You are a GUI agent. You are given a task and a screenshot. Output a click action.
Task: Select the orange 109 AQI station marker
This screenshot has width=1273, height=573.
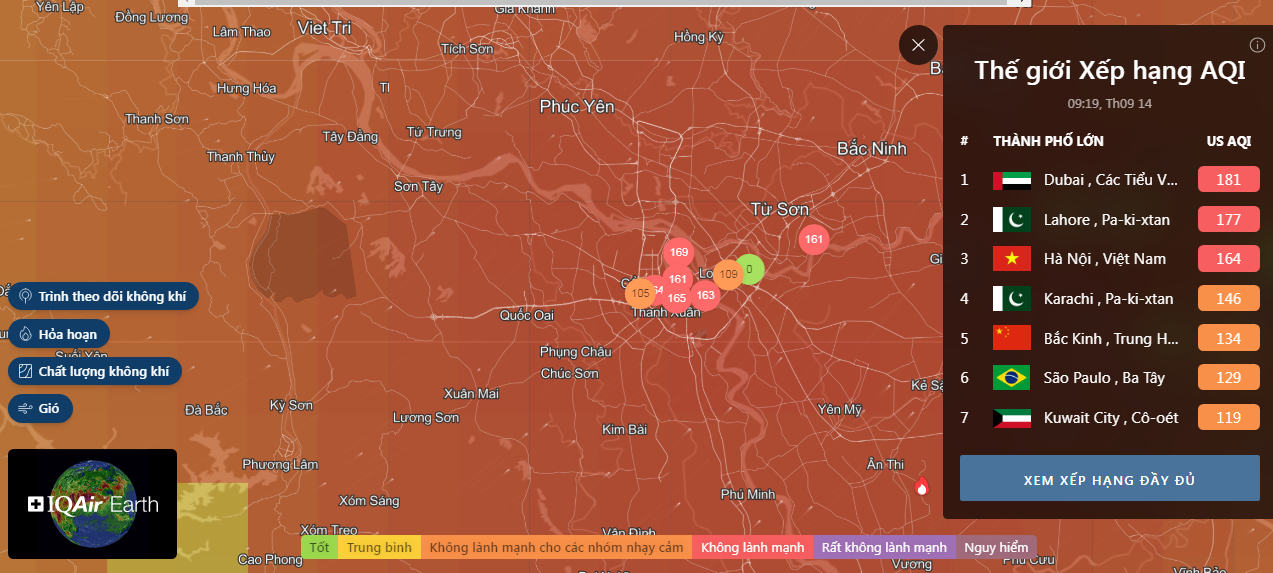click(x=728, y=274)
